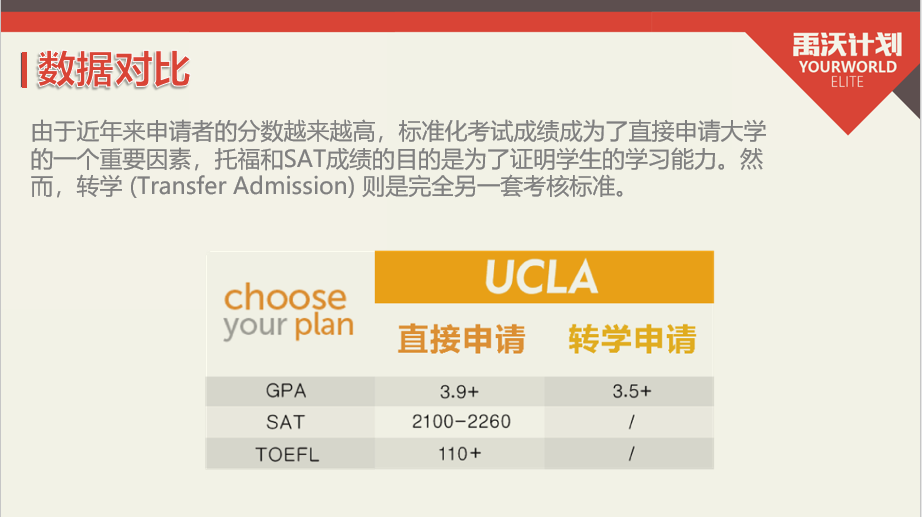Click the 禹沃计划 YOURWORLD ELITE logo
The width and height of the screenshot is (922, 517).
(845, 58)
